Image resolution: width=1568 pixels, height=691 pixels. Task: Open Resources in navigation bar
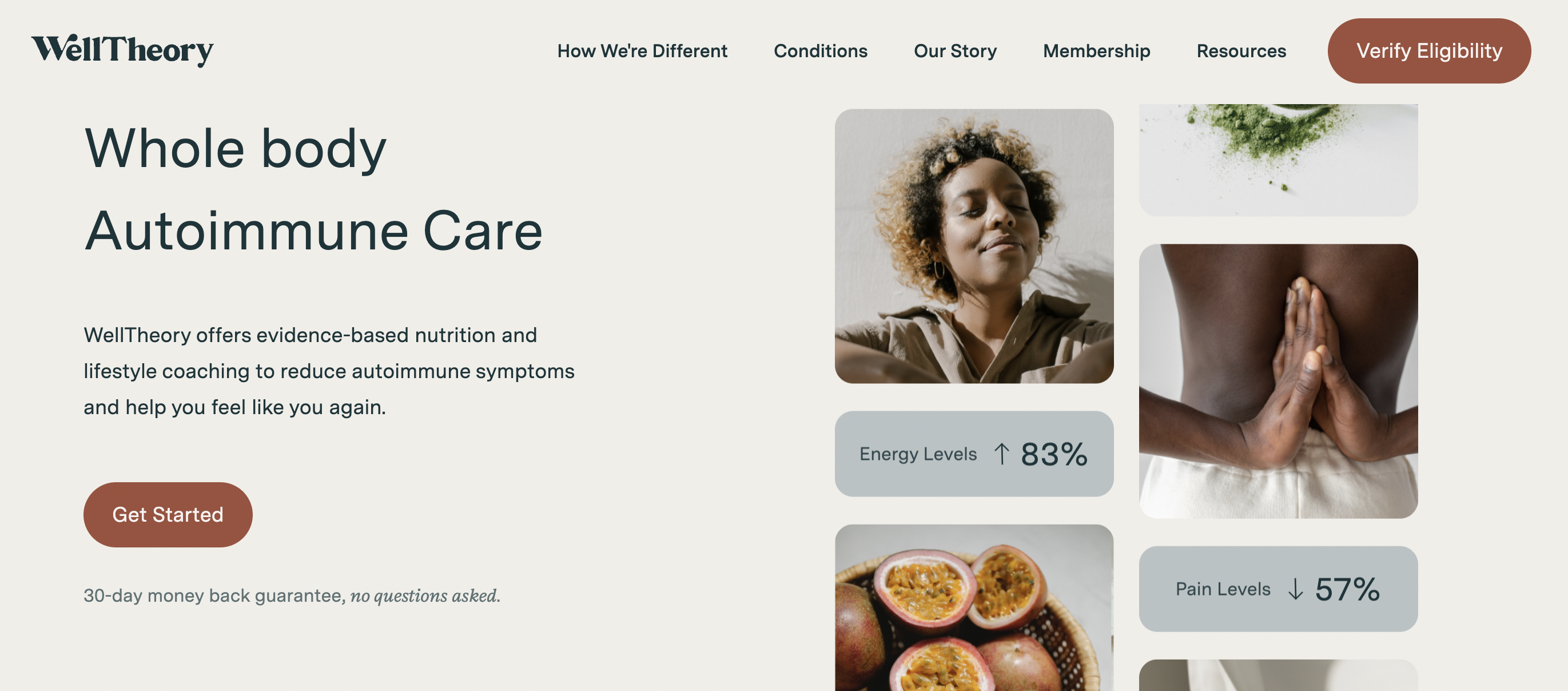point(1240,51)
